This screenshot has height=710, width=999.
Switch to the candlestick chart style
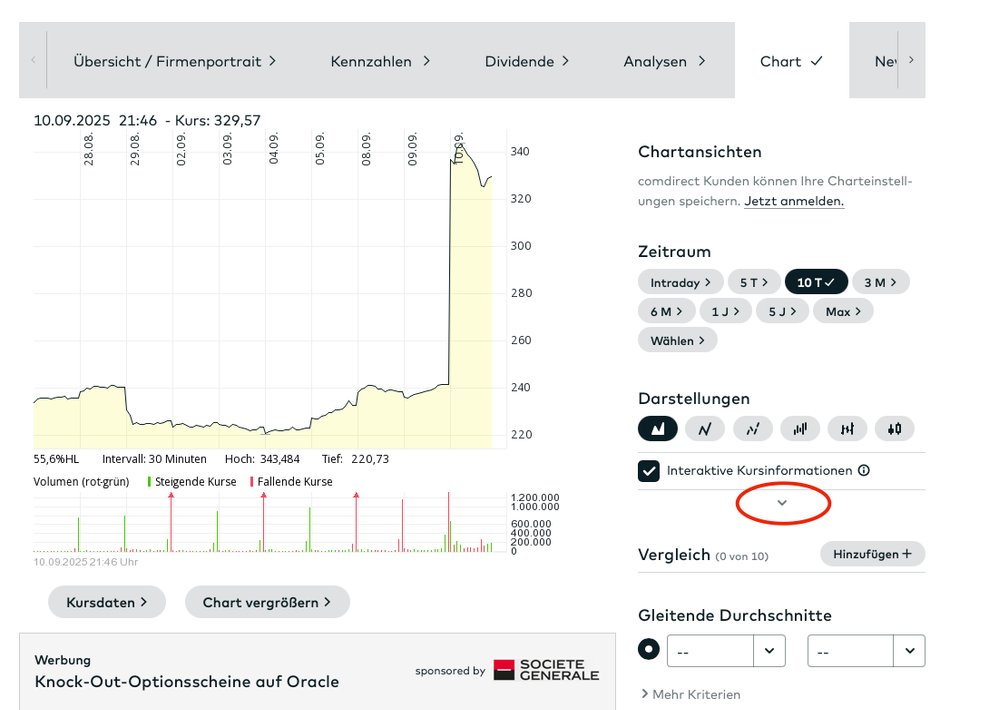pyautogui.click(x=895, y=429)
